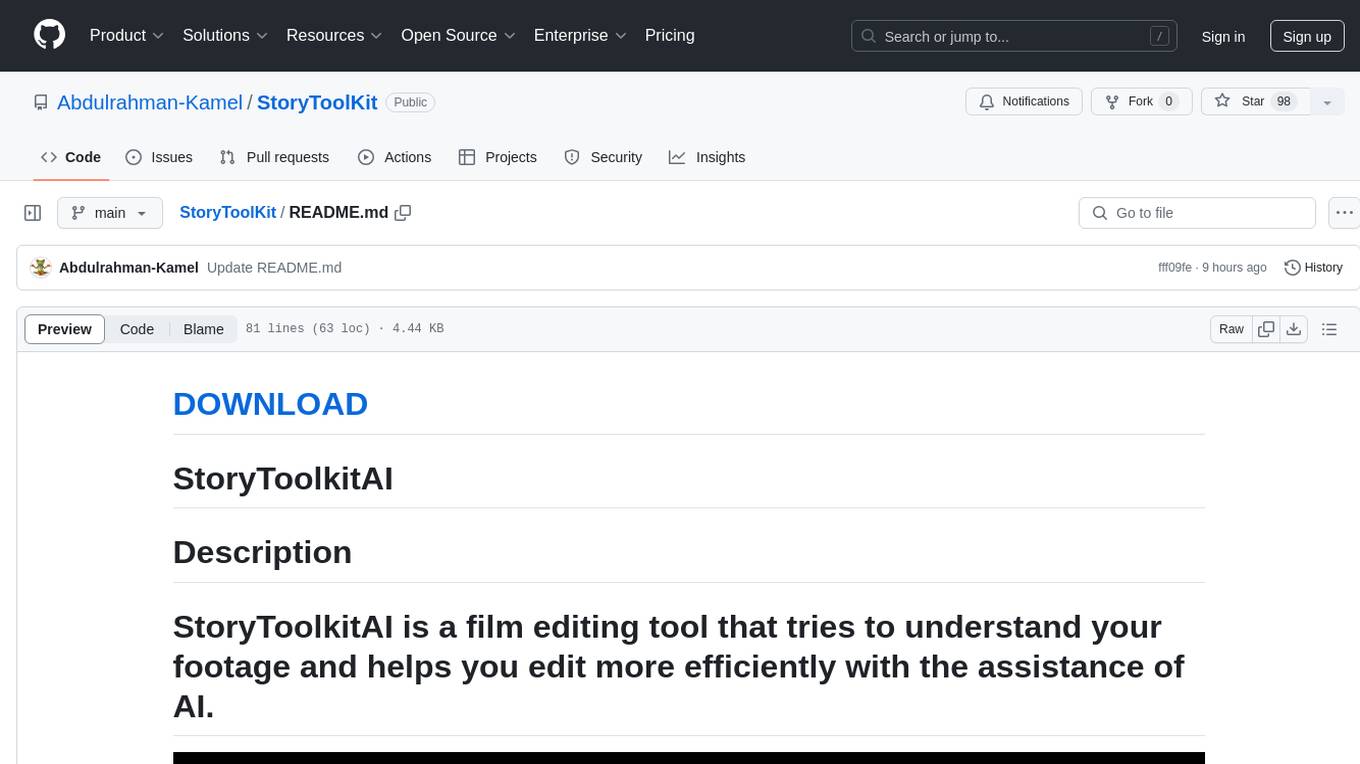
Task: Select the Code view
Action: [x=137, y=329]
